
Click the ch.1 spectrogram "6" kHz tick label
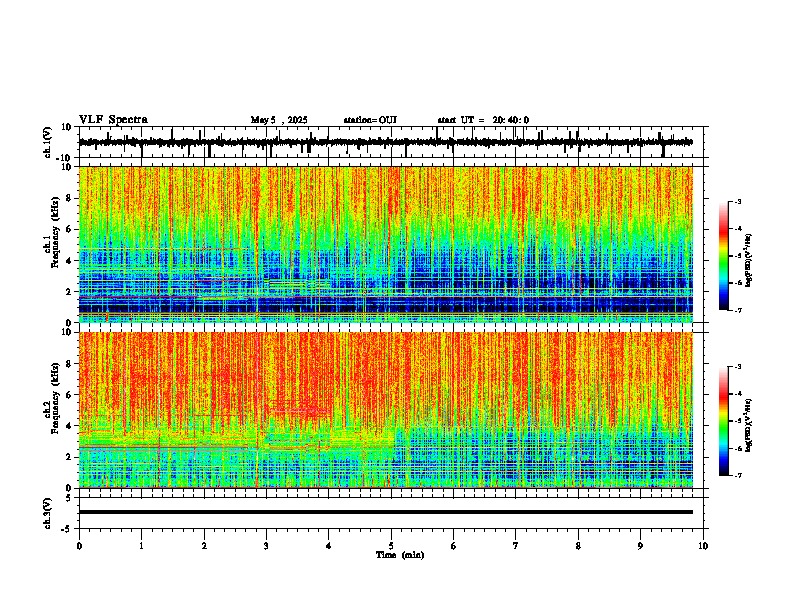[x=69, y=229]
